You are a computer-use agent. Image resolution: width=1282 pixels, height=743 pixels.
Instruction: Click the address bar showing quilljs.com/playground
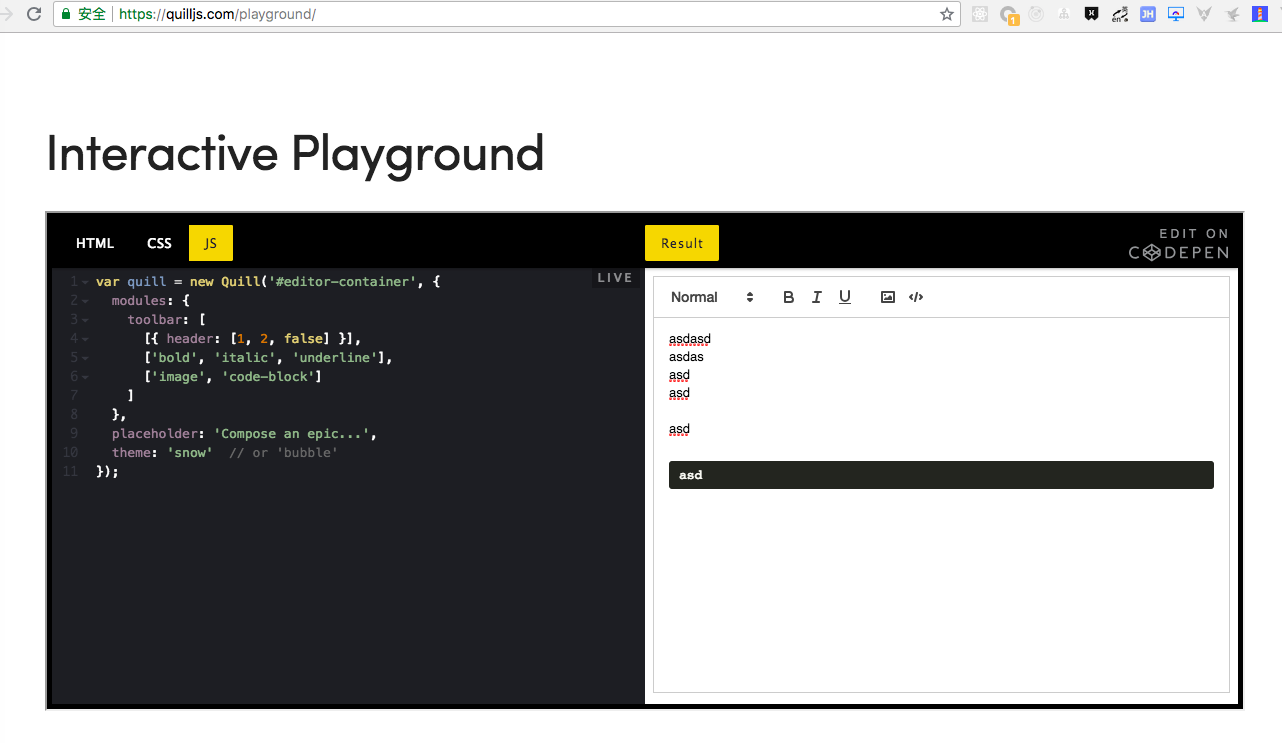[507, 14]
